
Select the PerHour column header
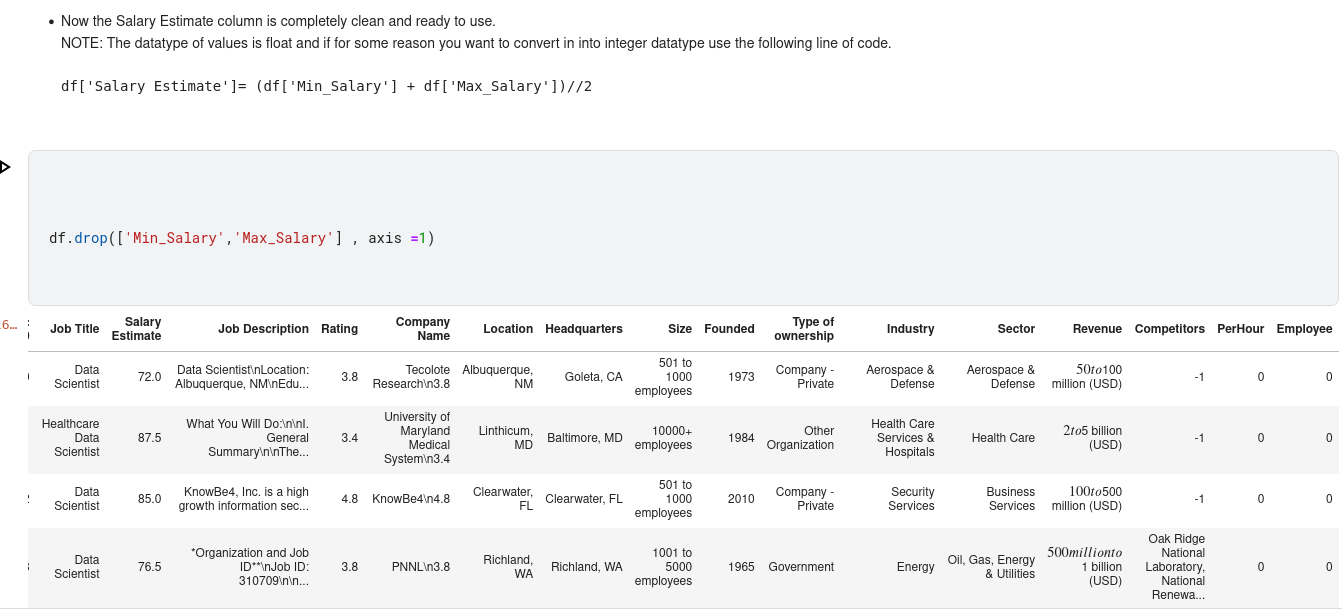pyautogui.click(x=1240, y=329)
